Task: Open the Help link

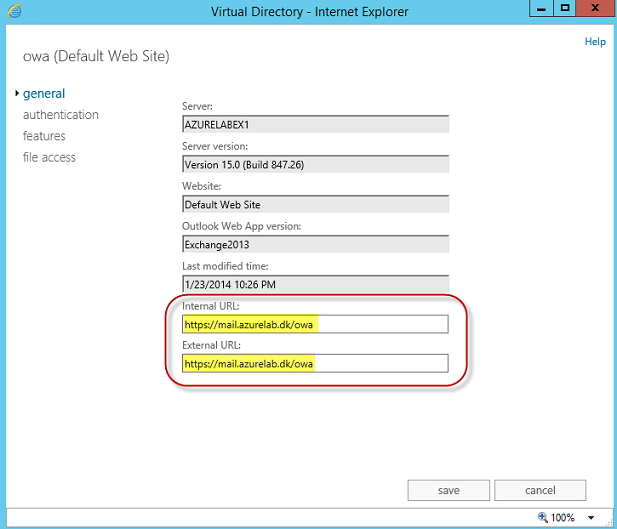Action: coord(595,42)
